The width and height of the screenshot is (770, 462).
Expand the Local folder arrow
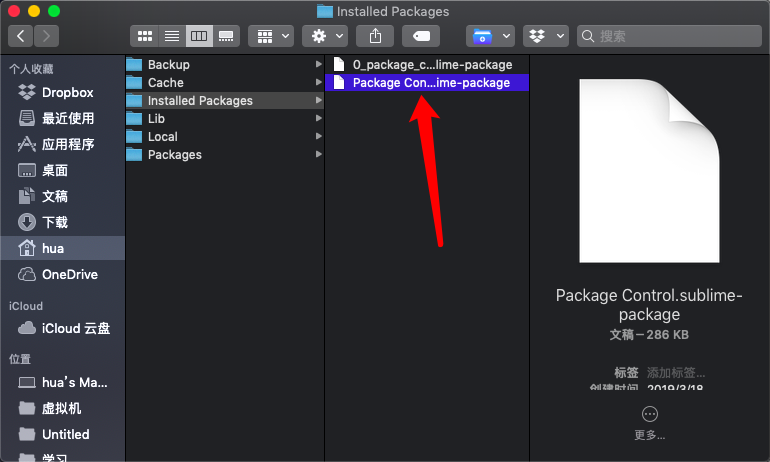318,136
